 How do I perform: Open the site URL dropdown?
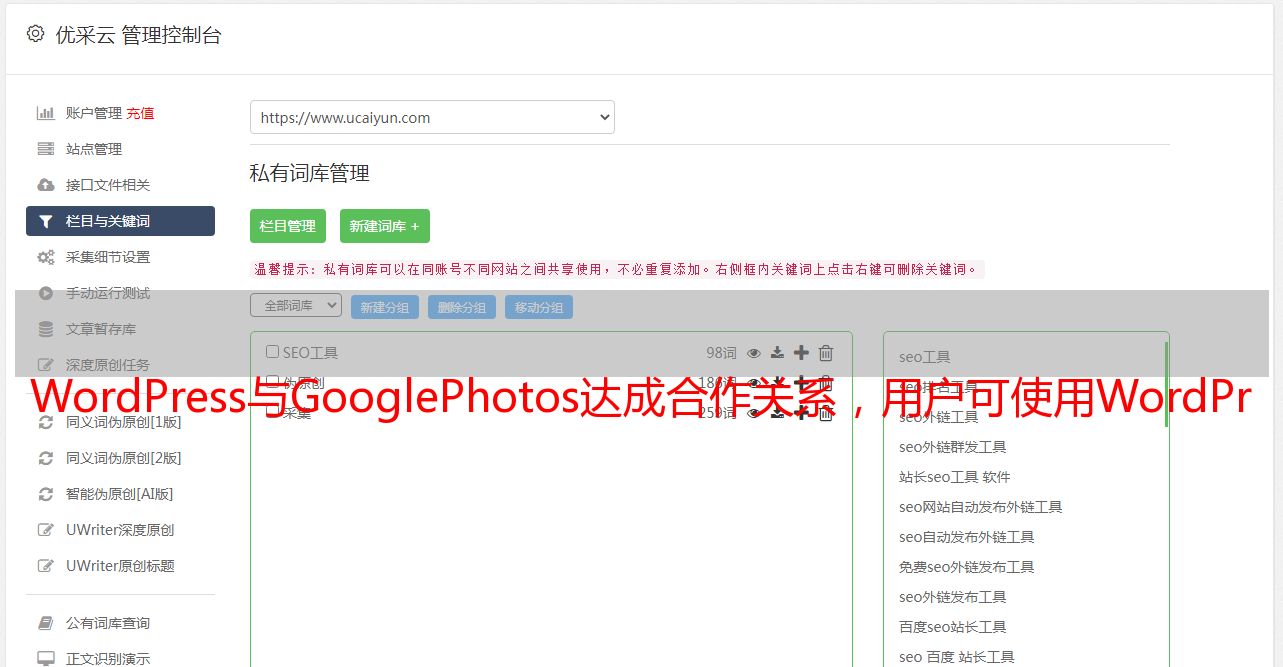(x=432, y=117)
